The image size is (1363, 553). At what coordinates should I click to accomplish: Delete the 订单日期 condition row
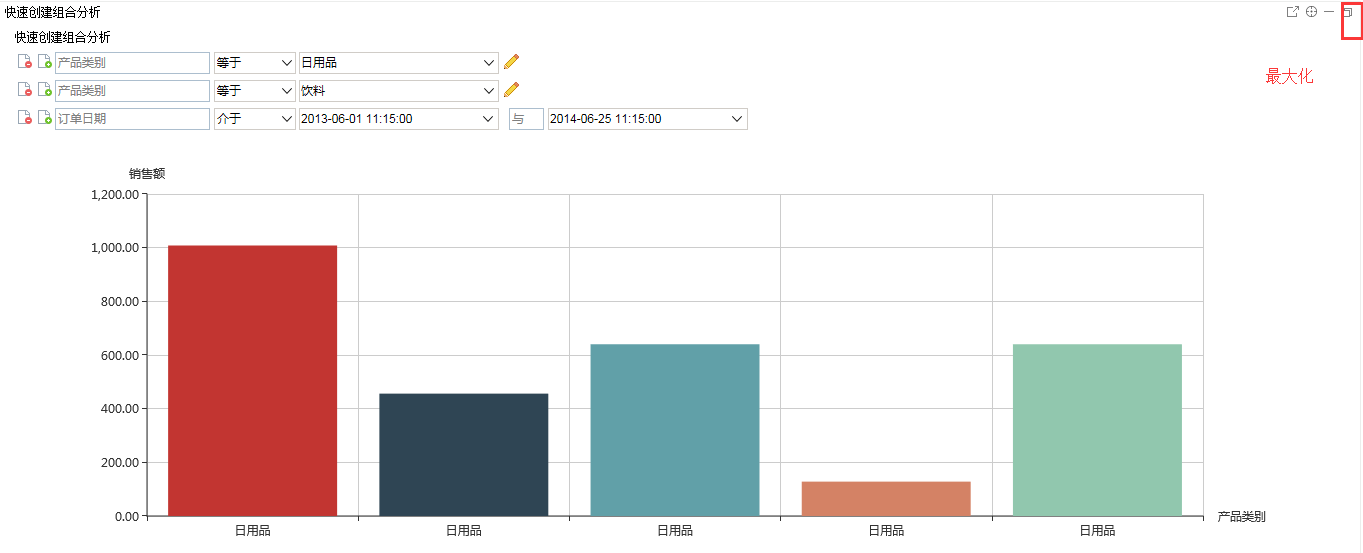click(25, 118)
